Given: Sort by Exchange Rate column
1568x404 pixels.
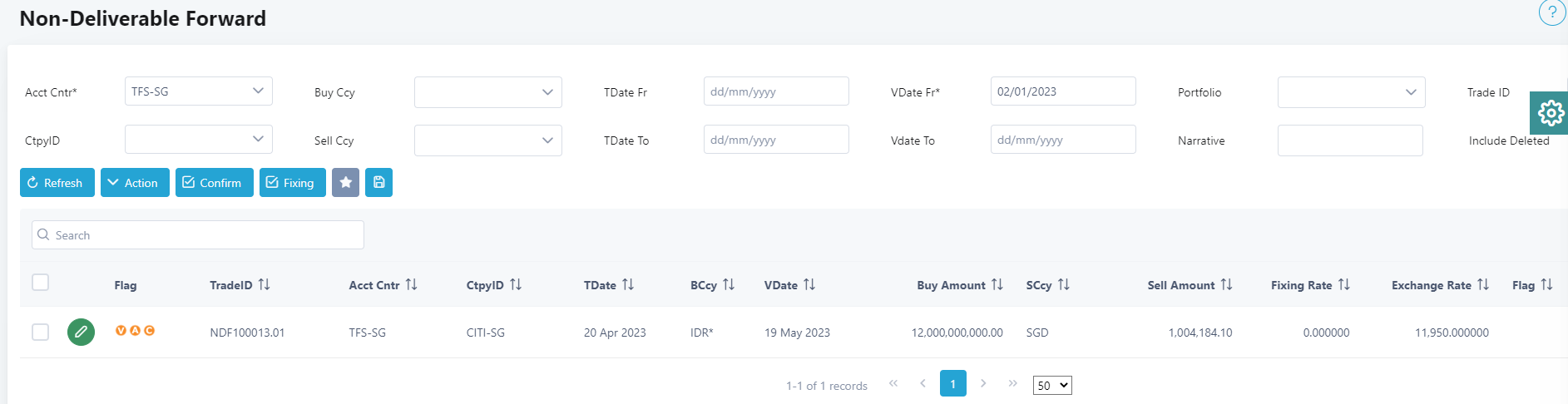Looking at the screenshot, I should 1483,284.
